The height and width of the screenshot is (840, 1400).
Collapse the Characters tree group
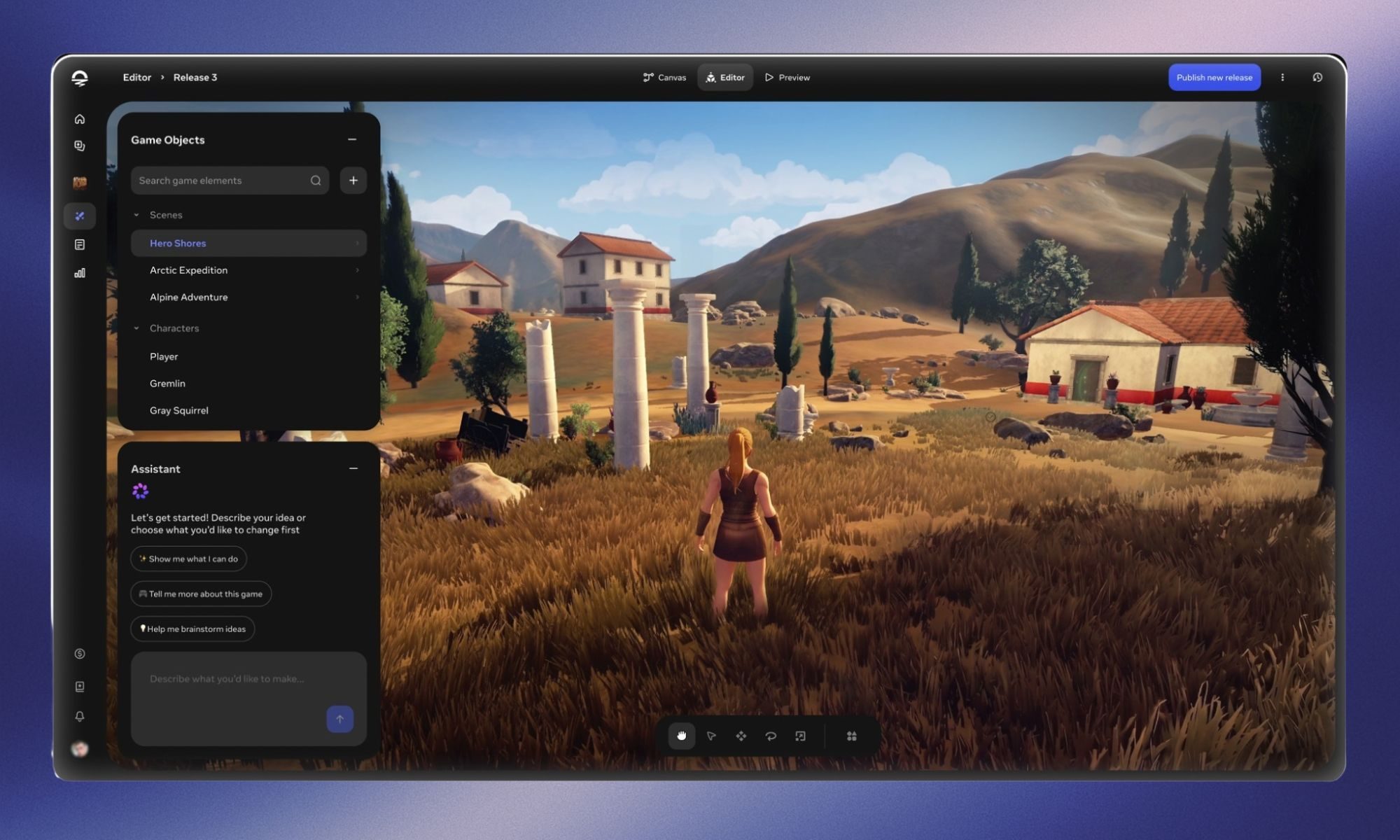point(136,328)
